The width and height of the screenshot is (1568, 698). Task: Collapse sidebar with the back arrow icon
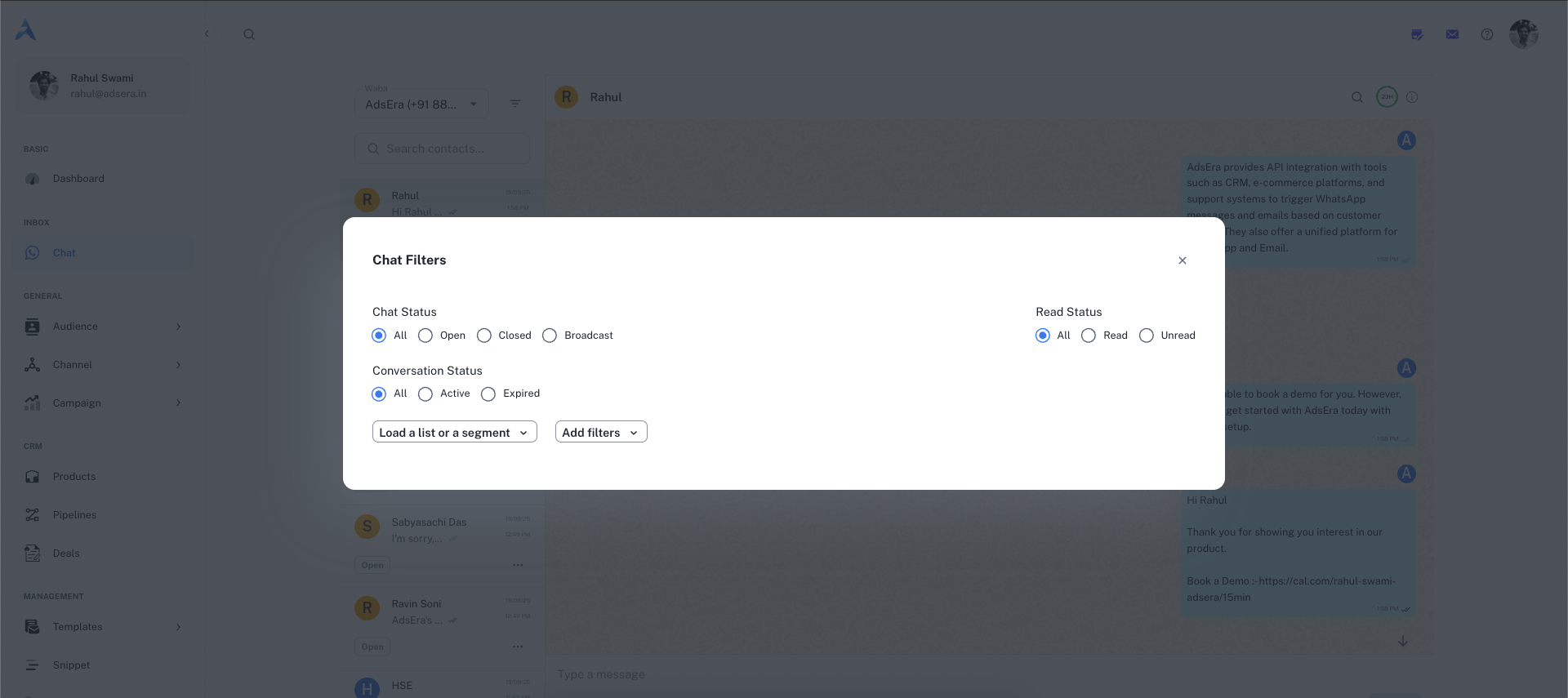tap(207, 34)
